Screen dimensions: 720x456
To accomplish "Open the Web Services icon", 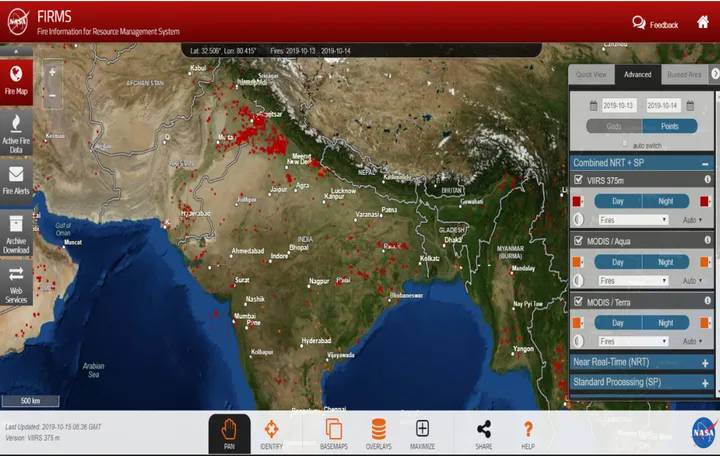I will pyautogui.click(x=16, y=284).
